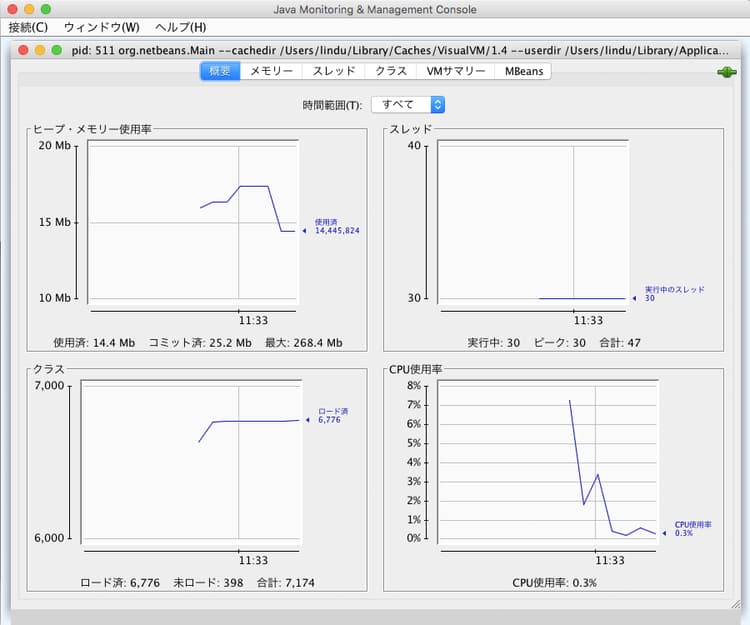Image resolution: width=750 pixels, height=625 pixels.
Task: Click the loaded classes chart
Action: point(191,462)
